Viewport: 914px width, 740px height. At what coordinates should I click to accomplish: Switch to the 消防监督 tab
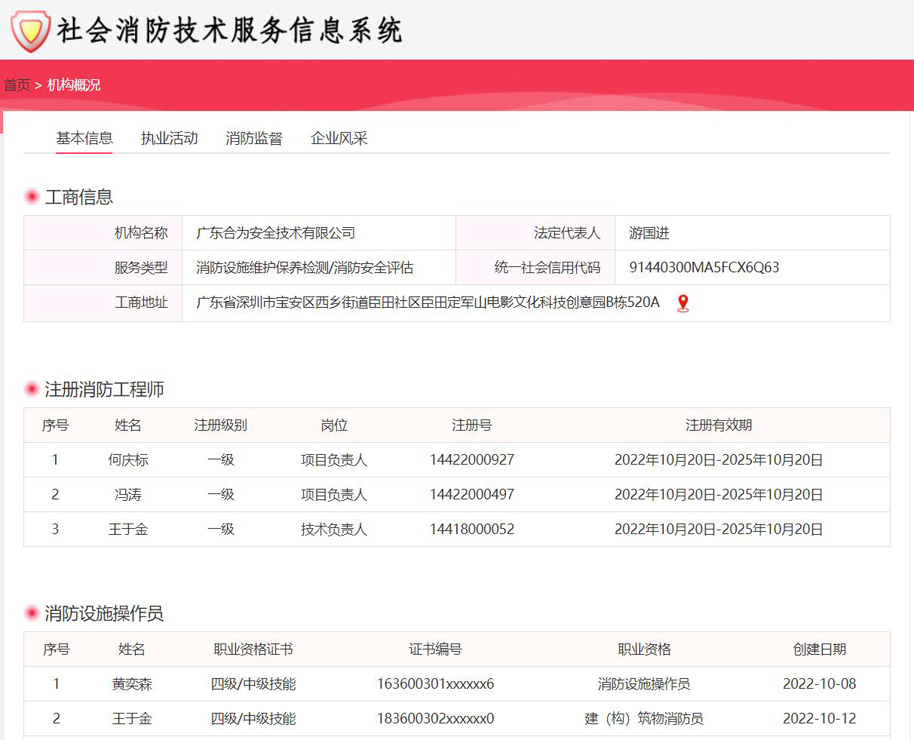point(254,138)
